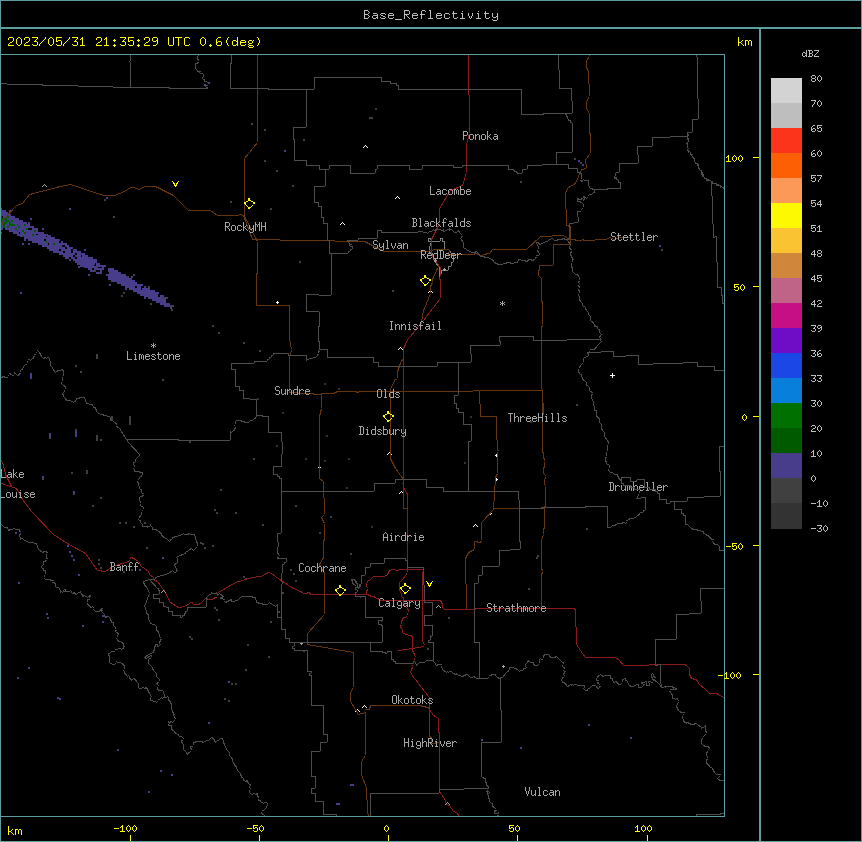Click the Strathmore label
The height and width of the screenshot is (842, 862).
[x=516, y=608]
